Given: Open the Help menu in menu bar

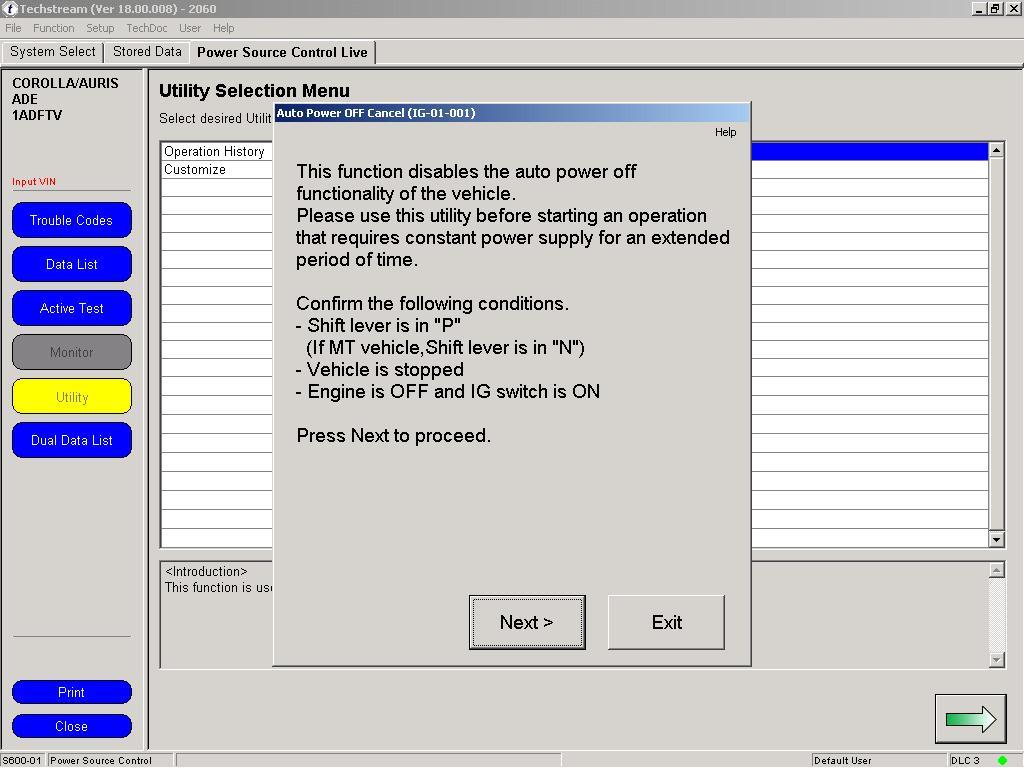Looking at the screenshot, I should point(223,28).
